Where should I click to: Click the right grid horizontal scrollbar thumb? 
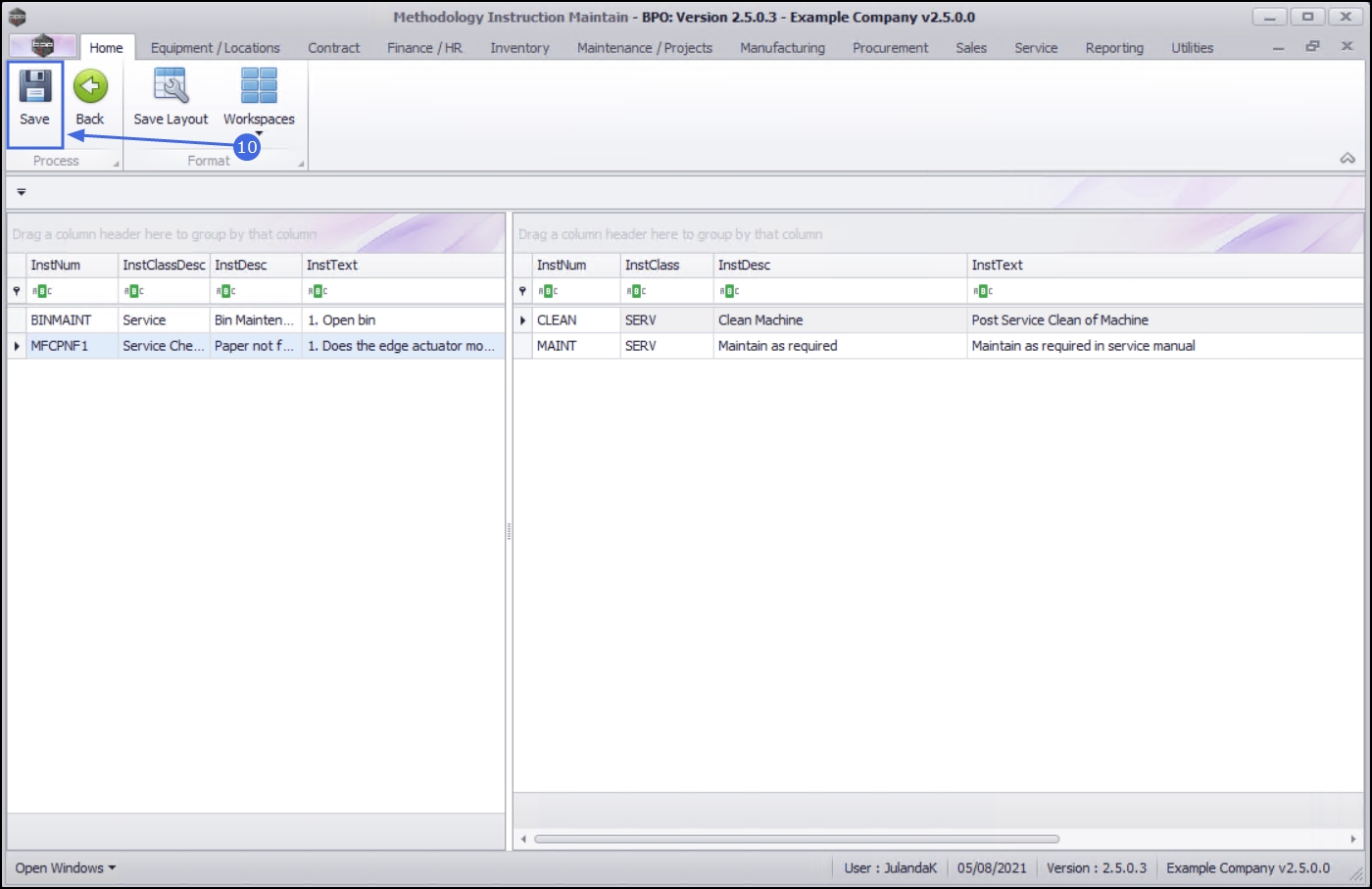(x=797, y=839)
